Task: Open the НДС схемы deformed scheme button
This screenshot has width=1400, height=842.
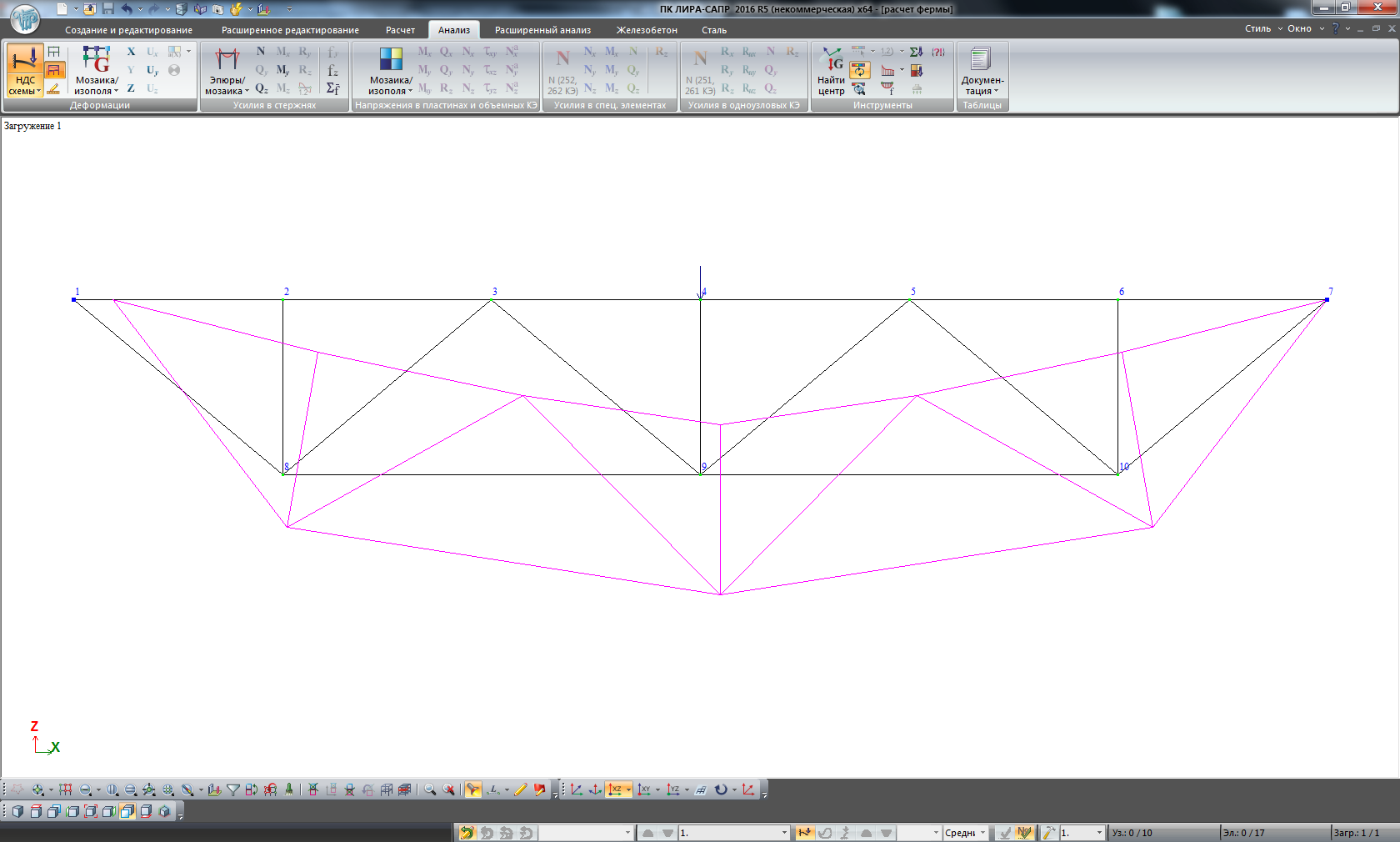Action: tap(25, 71)
